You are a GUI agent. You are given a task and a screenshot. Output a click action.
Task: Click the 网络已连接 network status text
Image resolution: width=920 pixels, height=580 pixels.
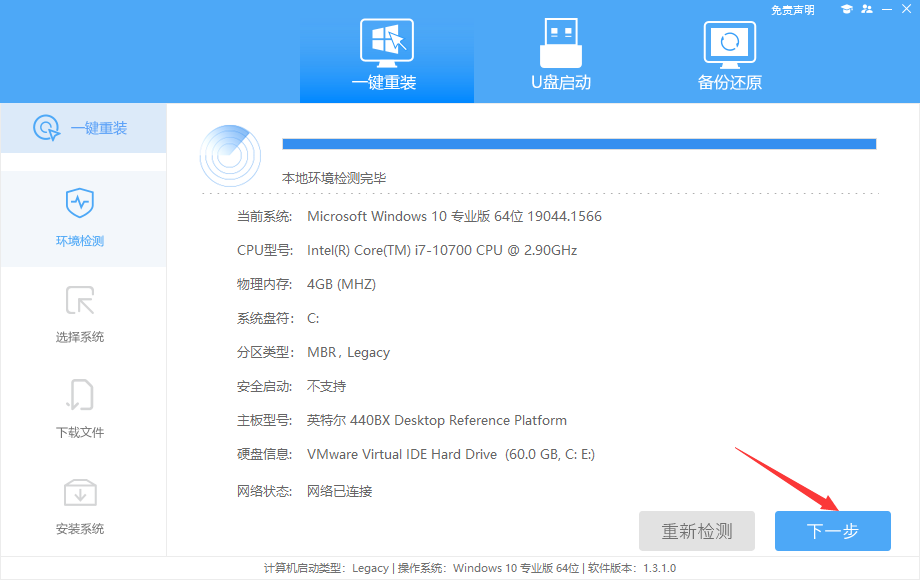point(340,491)
